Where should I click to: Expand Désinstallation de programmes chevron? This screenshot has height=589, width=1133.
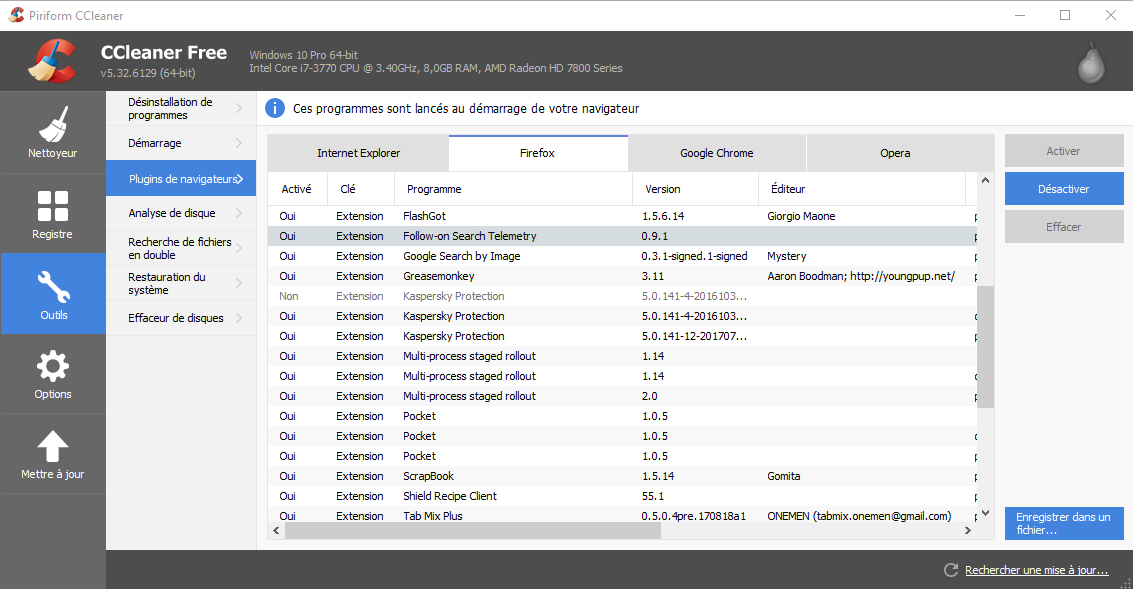coord(239,108)
